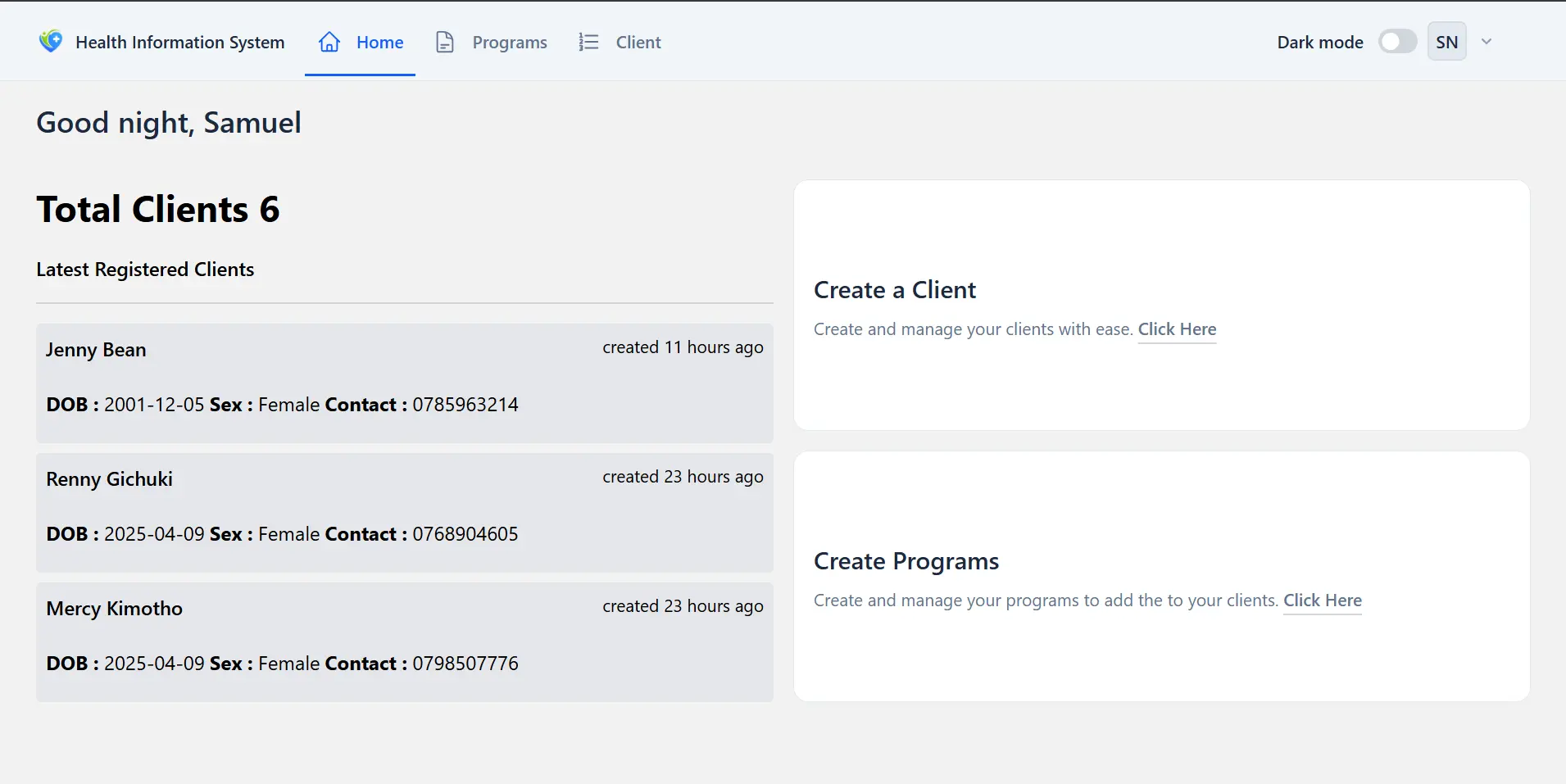Click Jenny Bean's created 11 hours ago timestamp
The image size is (1566, 784).
pyautogui.click(x=683, y=347)
